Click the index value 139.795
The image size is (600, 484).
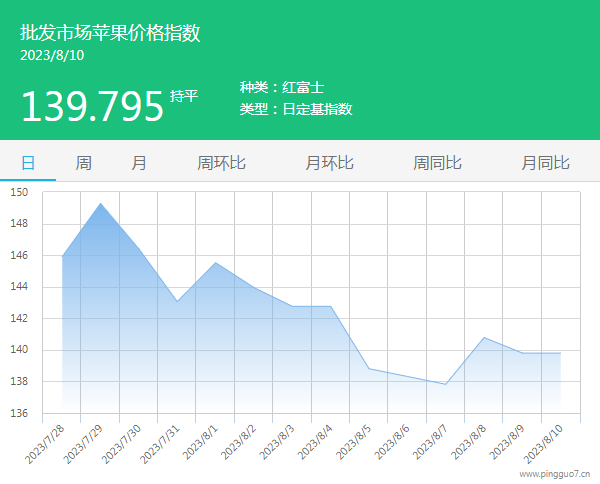tap(92, 106)
